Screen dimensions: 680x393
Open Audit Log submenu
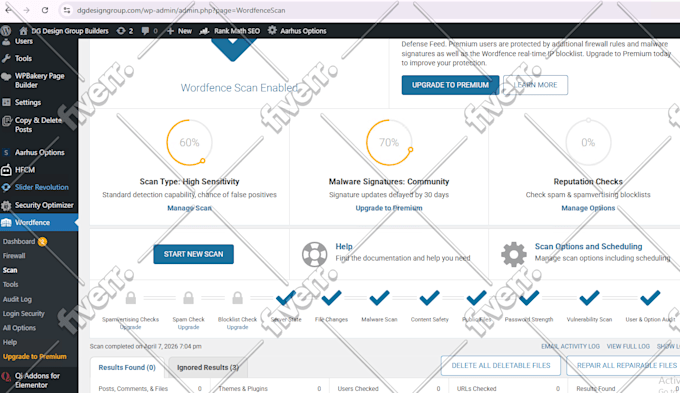click(x=17, y=299)
